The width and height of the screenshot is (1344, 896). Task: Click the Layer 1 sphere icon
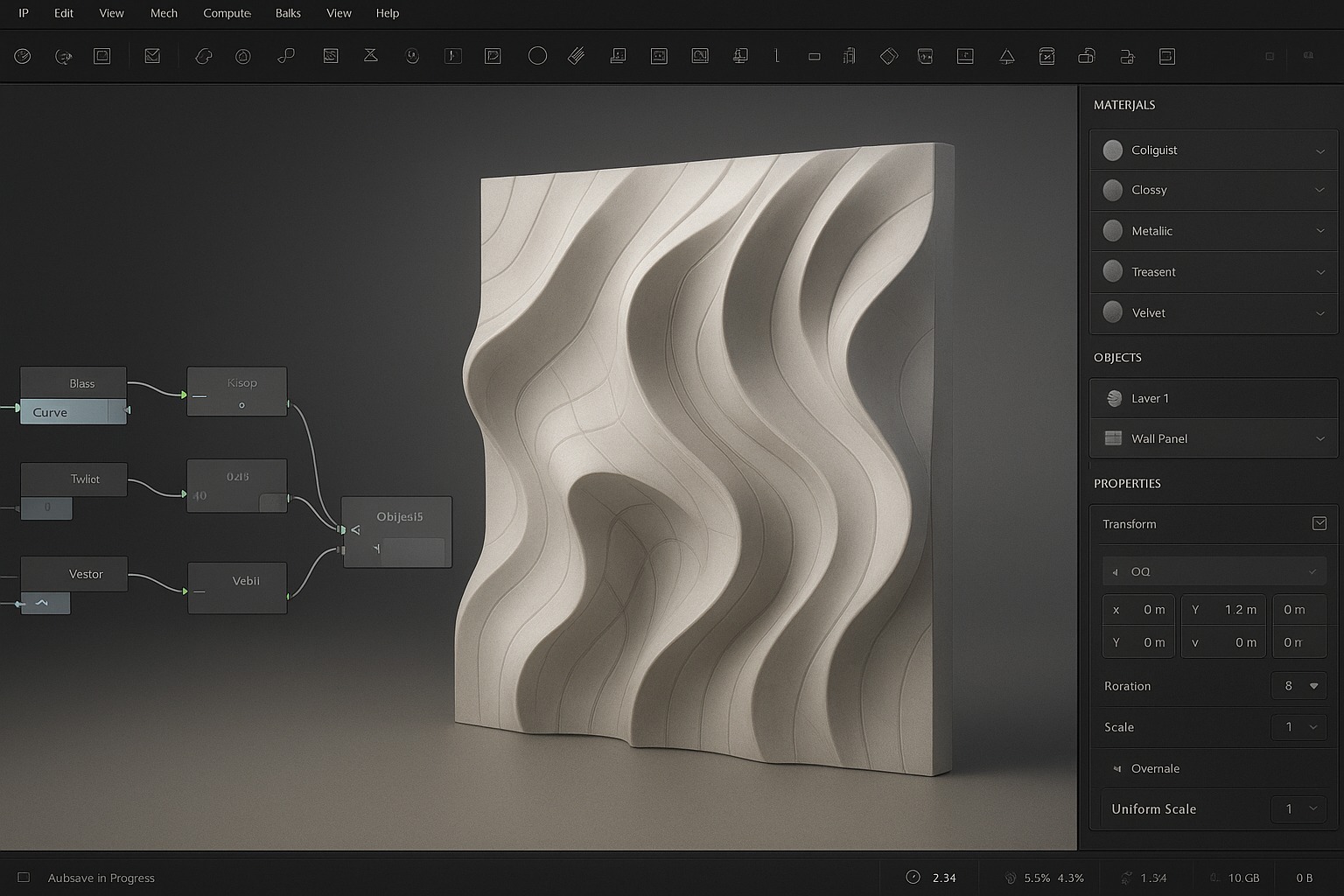click(1114, 398)
